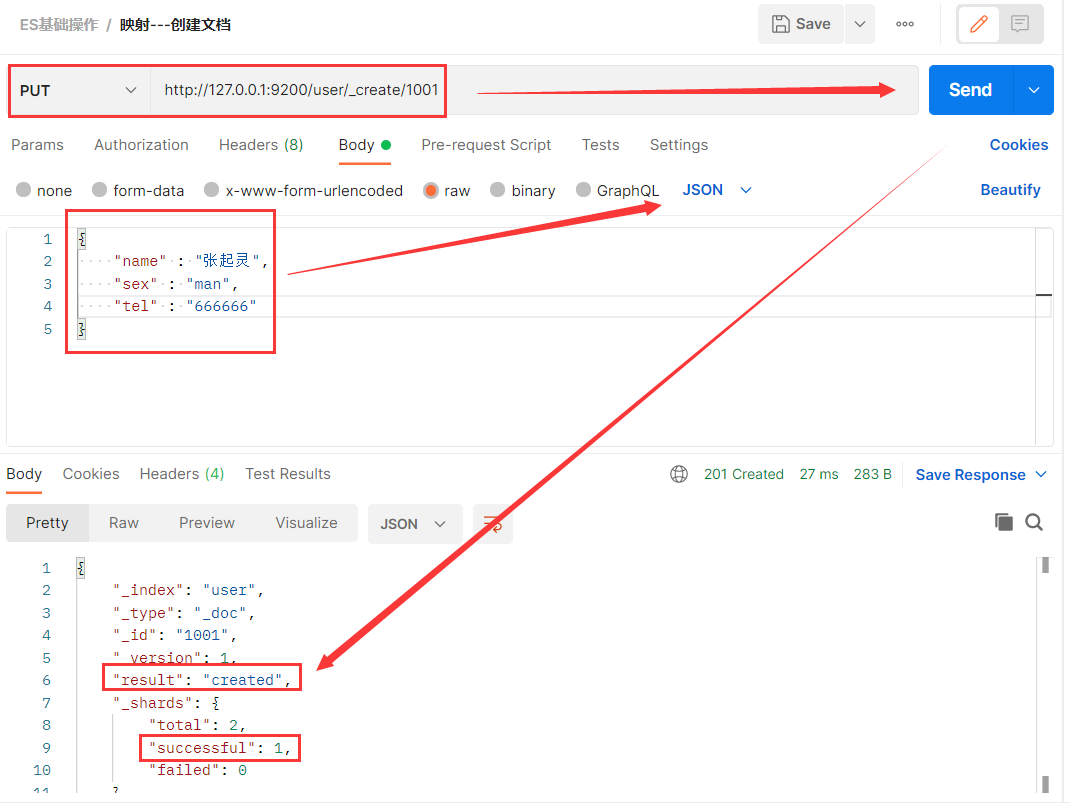Select the form-data body type
Screen dimensions: 1070x803
click(x=138, y=190)
